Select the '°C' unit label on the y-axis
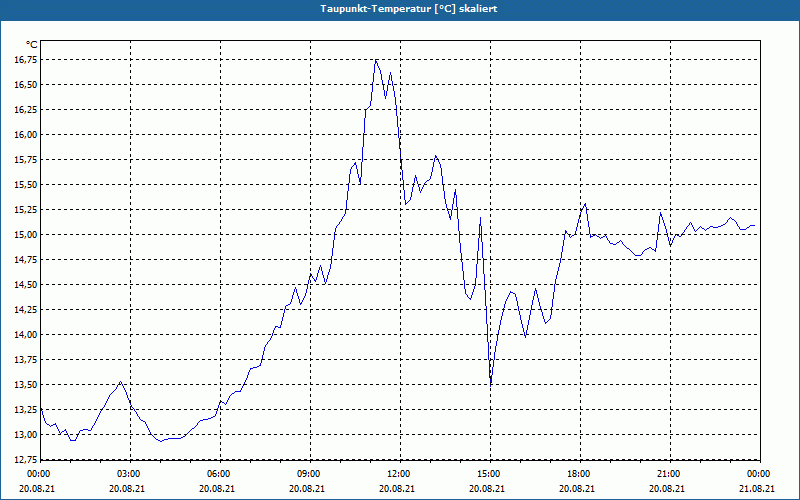This screenshot has width=800, height=500. pyautogui.click(x=32, y=45)
